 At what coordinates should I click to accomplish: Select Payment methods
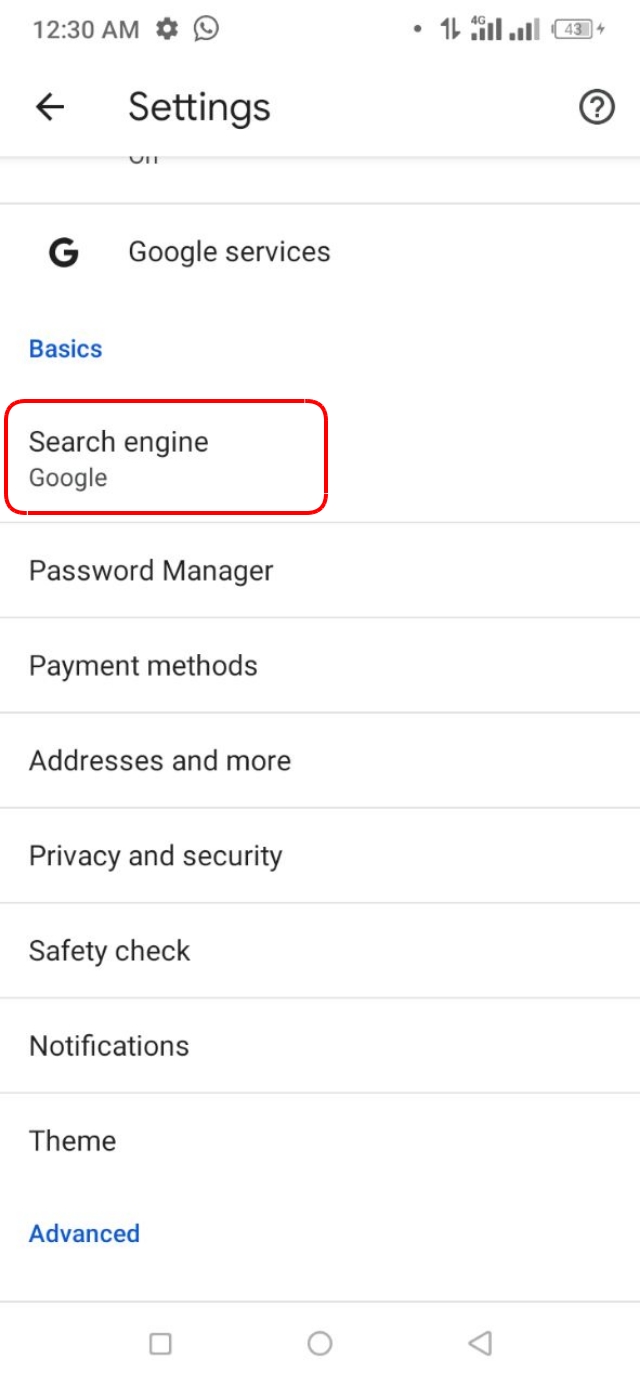143,665
